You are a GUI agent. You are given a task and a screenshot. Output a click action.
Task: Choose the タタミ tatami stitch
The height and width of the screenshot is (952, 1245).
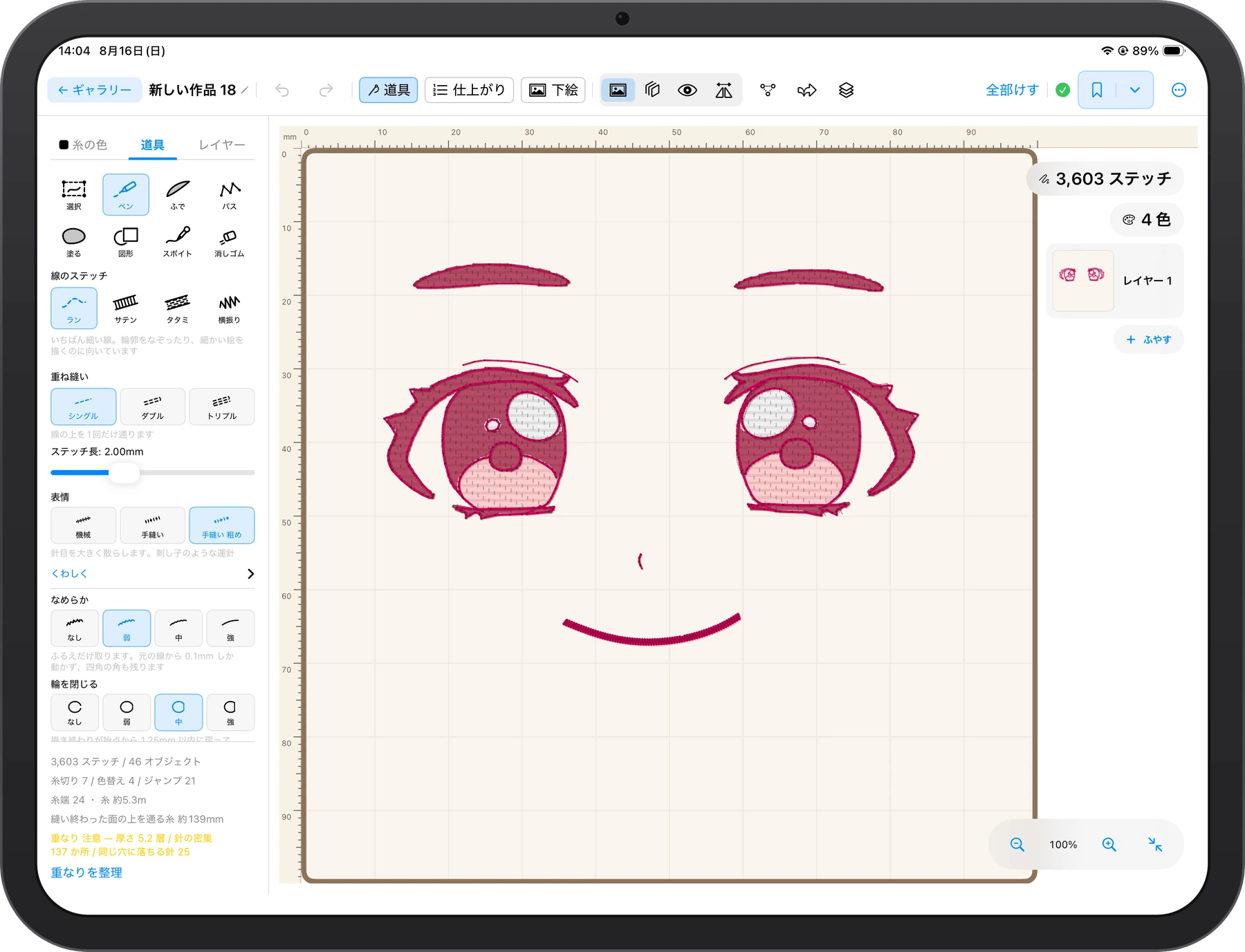click(178, 308)
